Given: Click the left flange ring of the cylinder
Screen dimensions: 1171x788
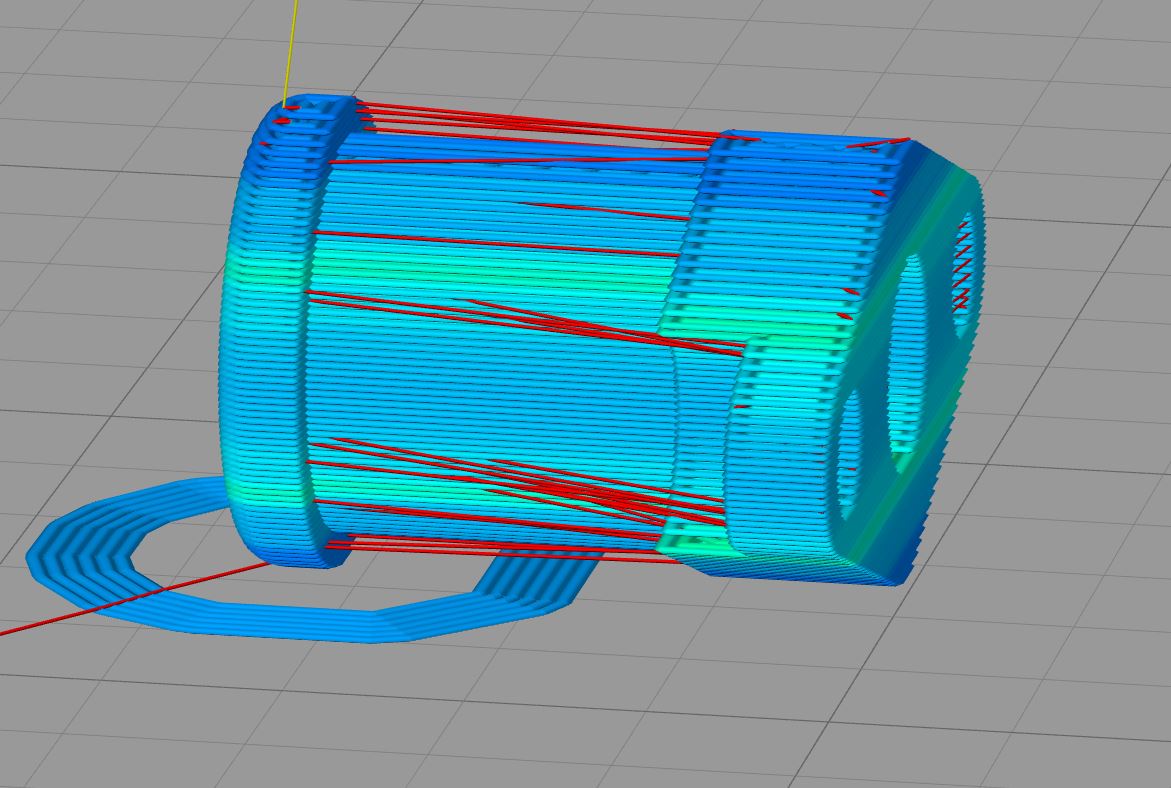Looking at the screenshot, I should click(265, 330).
